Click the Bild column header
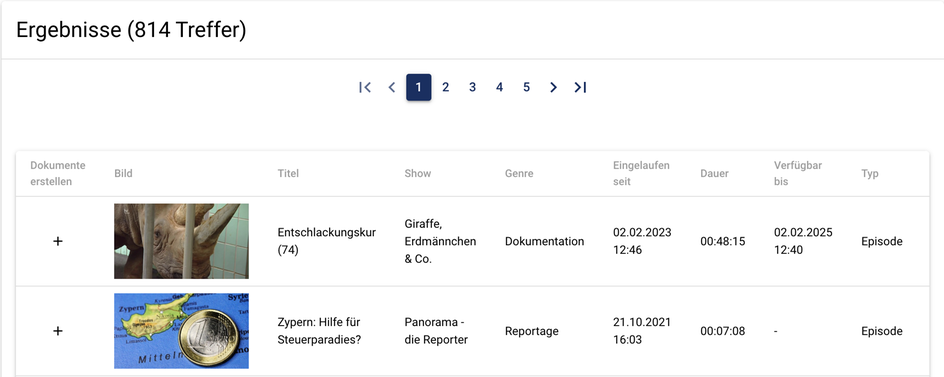The width and height of the screenshot is (944, 377). [x=123, y=173]
